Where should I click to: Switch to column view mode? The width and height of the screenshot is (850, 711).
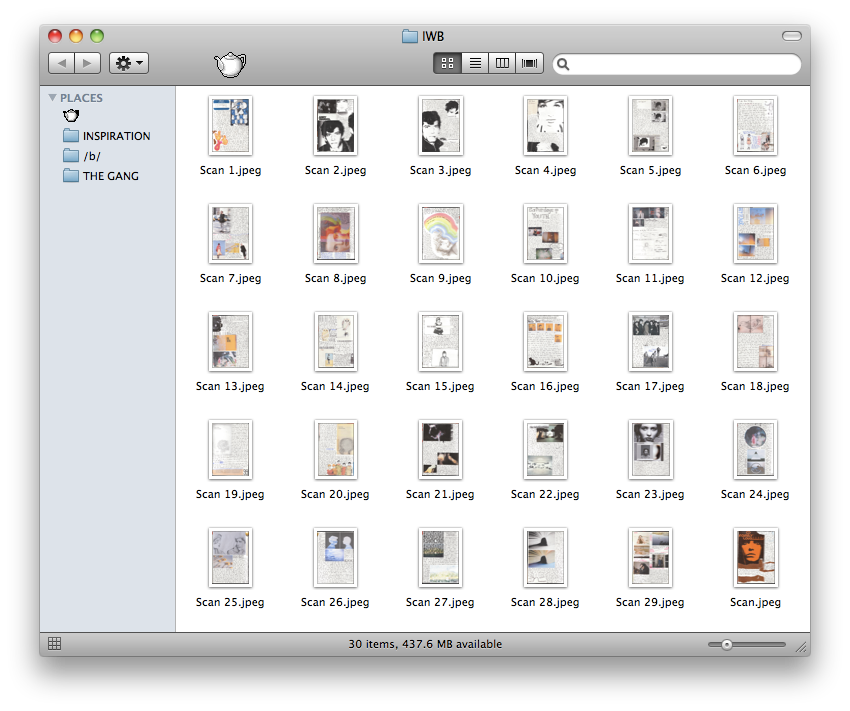502,64
